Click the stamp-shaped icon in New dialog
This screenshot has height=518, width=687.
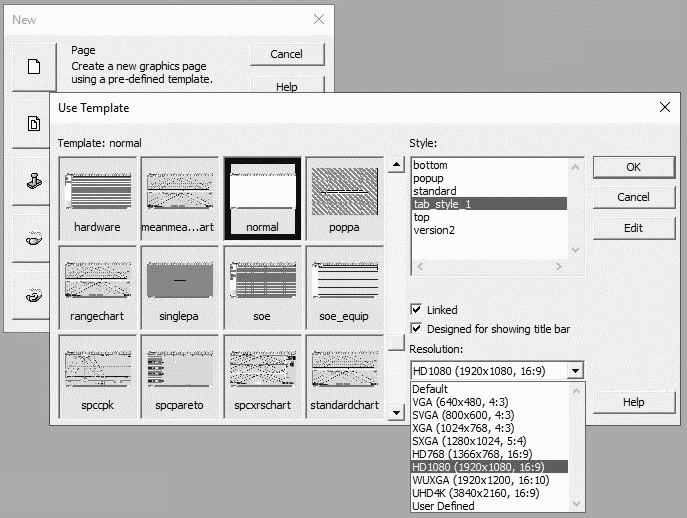pos(32,181)
